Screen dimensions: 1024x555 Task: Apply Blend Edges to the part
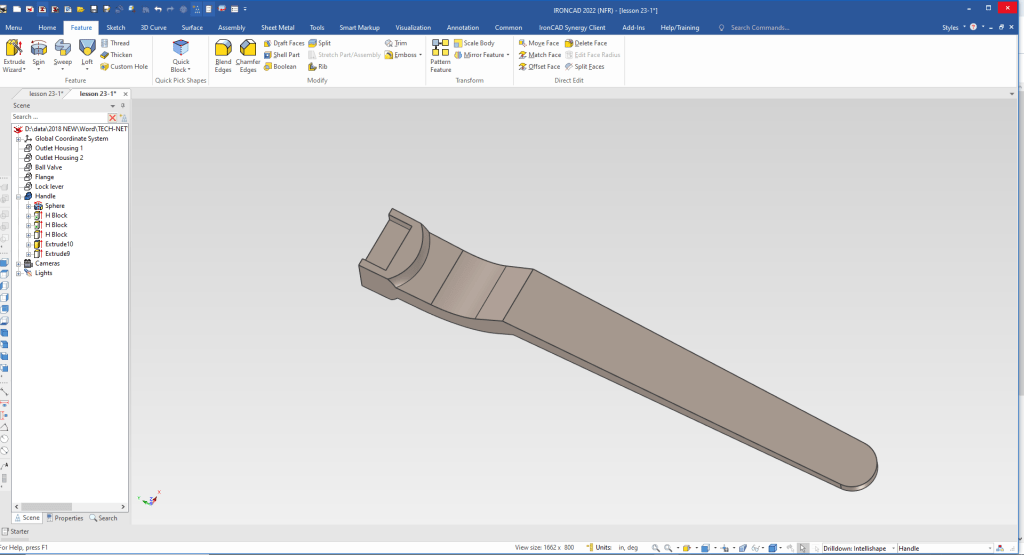(223, 54)
